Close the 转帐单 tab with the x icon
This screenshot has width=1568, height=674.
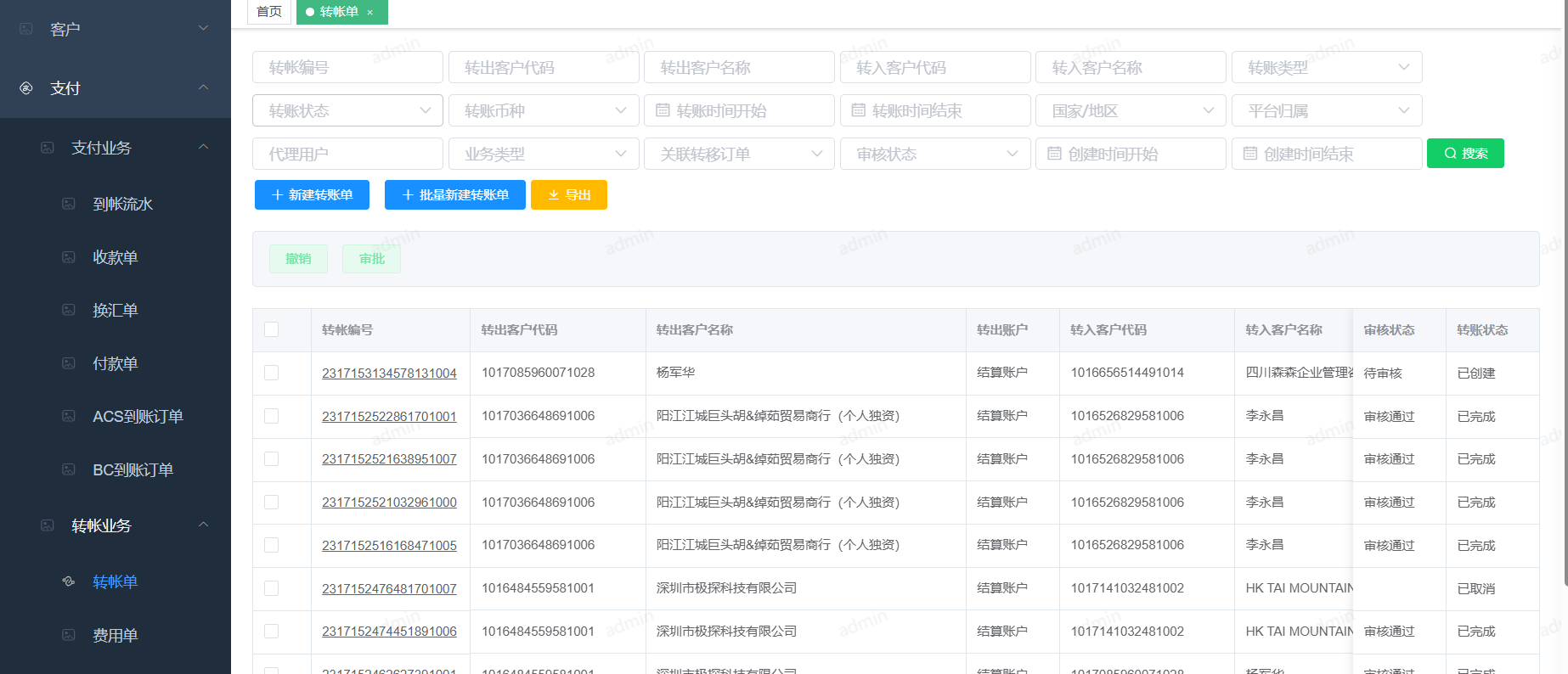pyautogui.click(x=370, y=12)
